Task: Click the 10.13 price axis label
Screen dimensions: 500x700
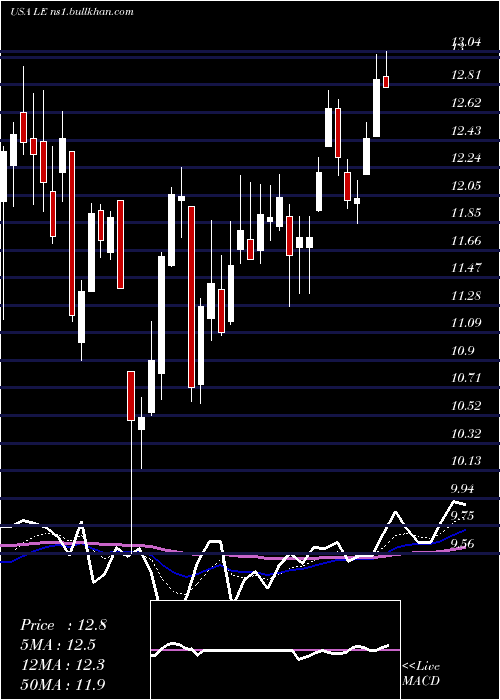Action: [466, 461]
